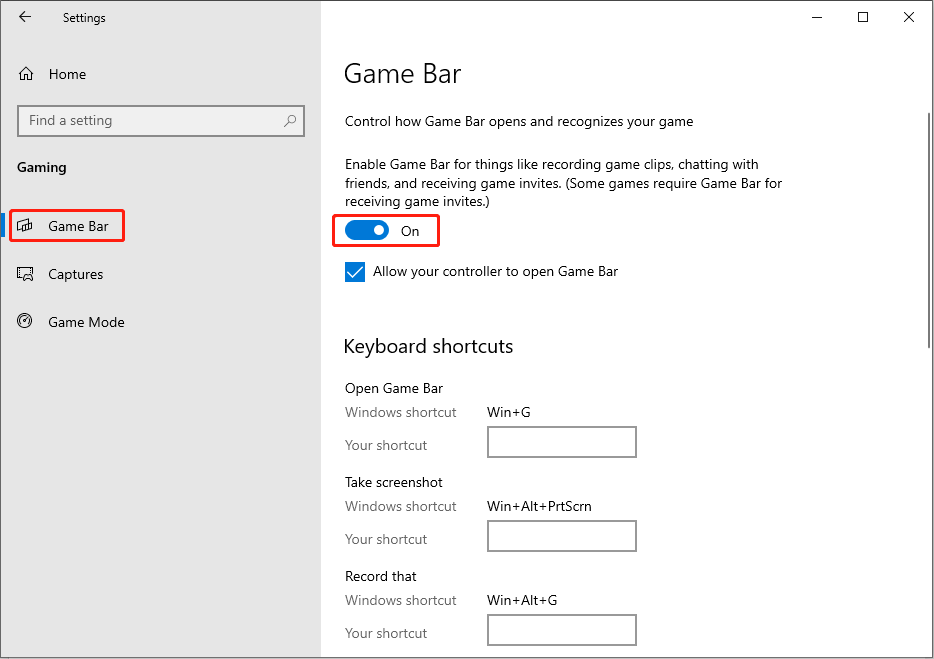Viewport: 934px width, 659px height.
Task: Select Game Bar in the sidebar
Action: click(x=67, y=226)
